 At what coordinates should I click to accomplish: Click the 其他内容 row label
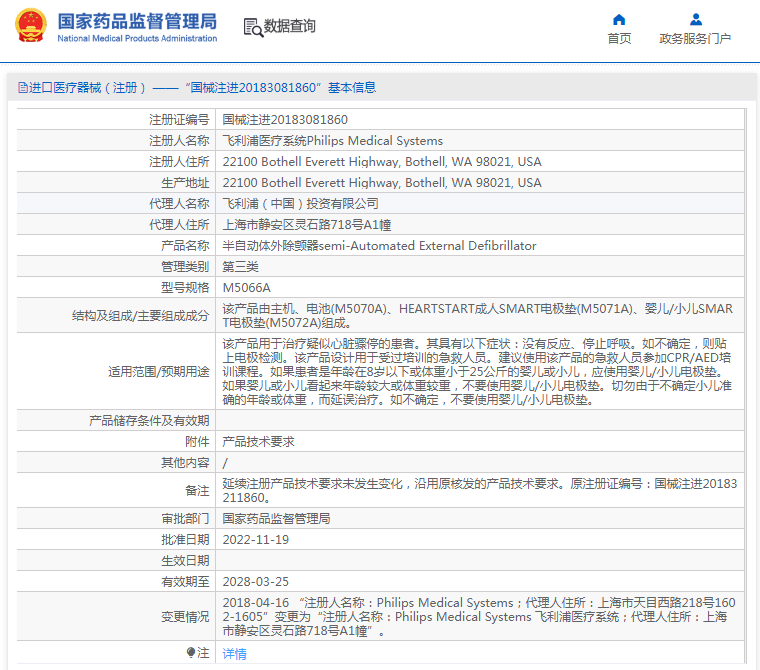185,463
